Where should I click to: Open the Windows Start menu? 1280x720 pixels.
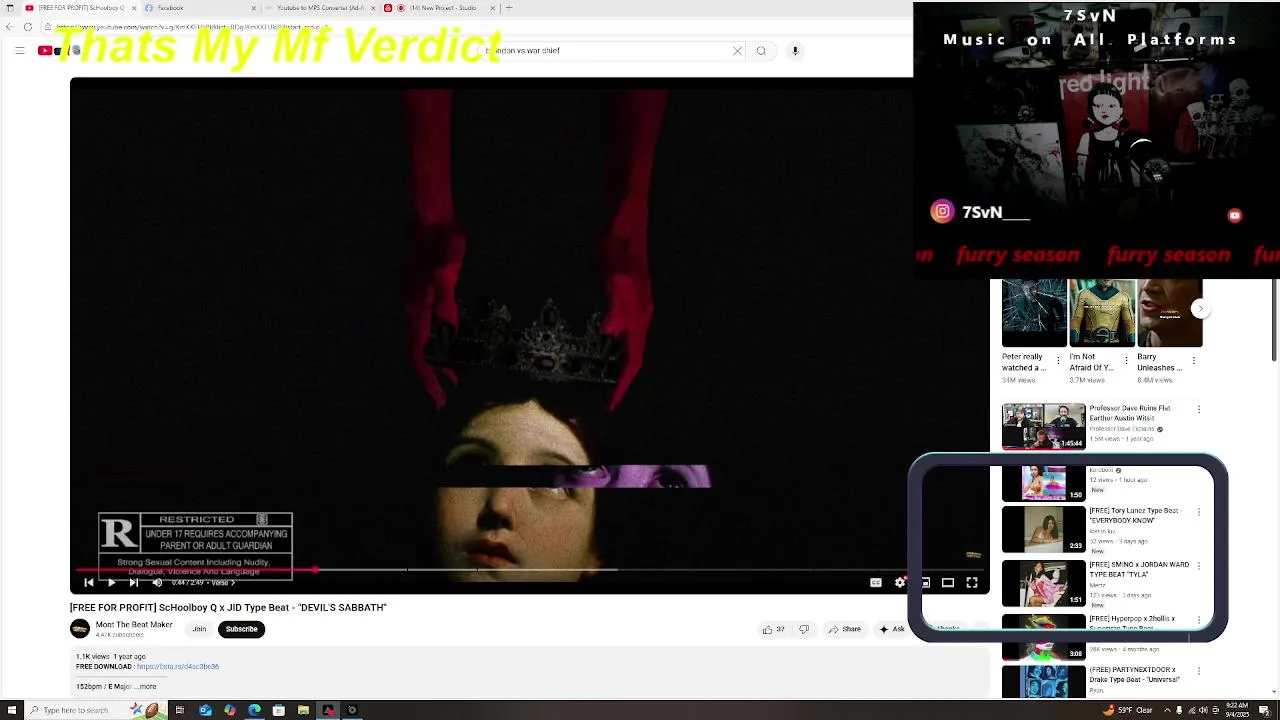11,710
